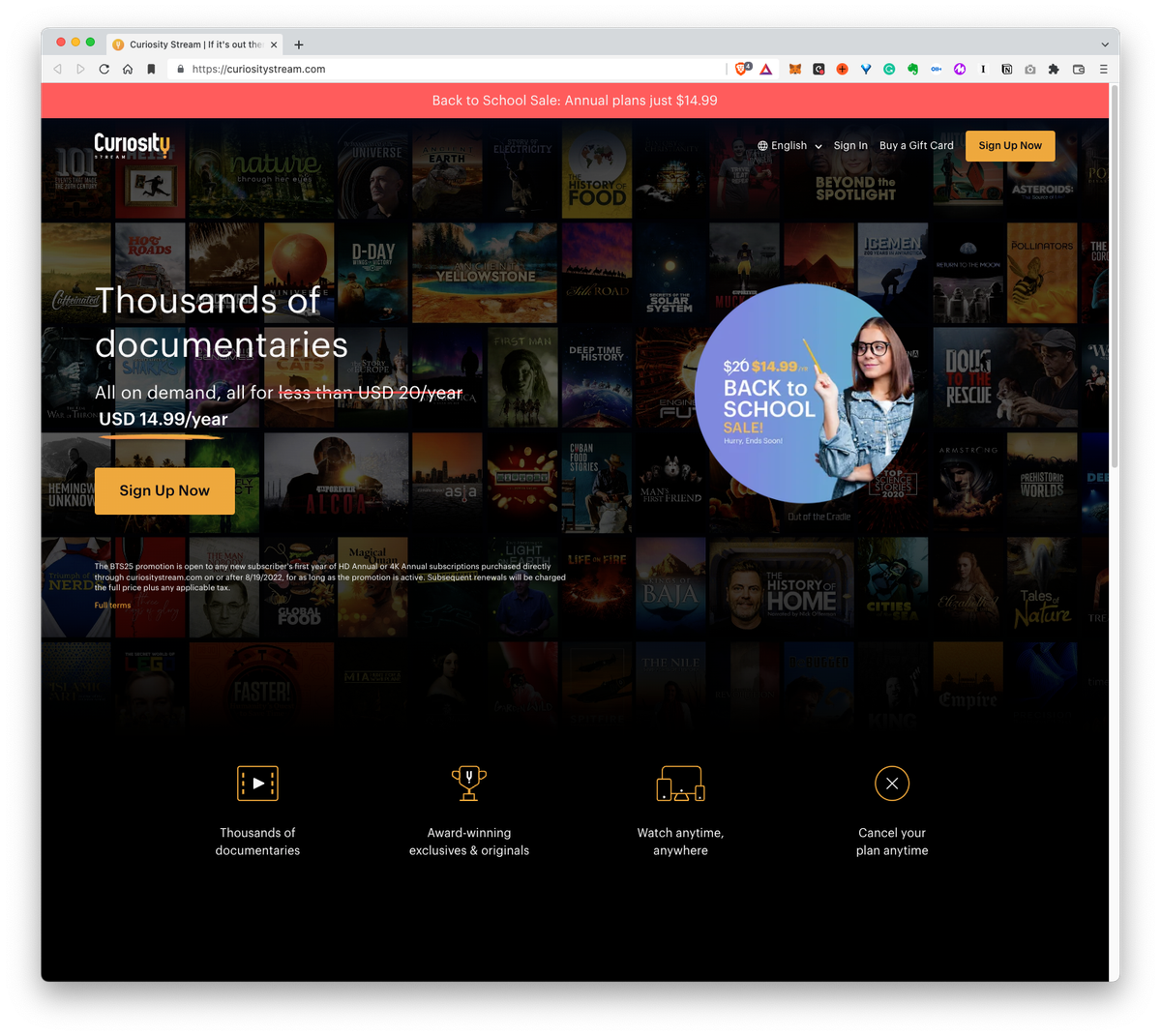Click the Thousands of documentaries play icon

[257, 784]
